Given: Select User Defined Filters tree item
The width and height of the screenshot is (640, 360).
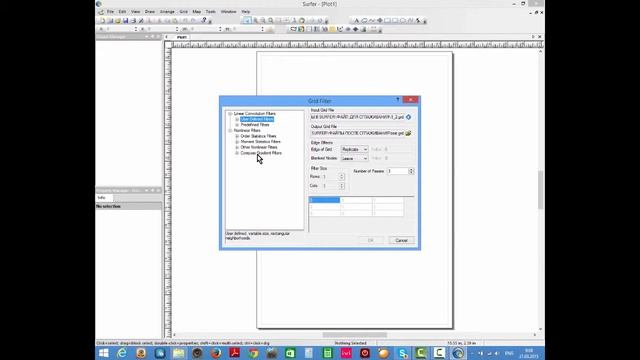Looking at the screenshot, I should coord(257,119).
